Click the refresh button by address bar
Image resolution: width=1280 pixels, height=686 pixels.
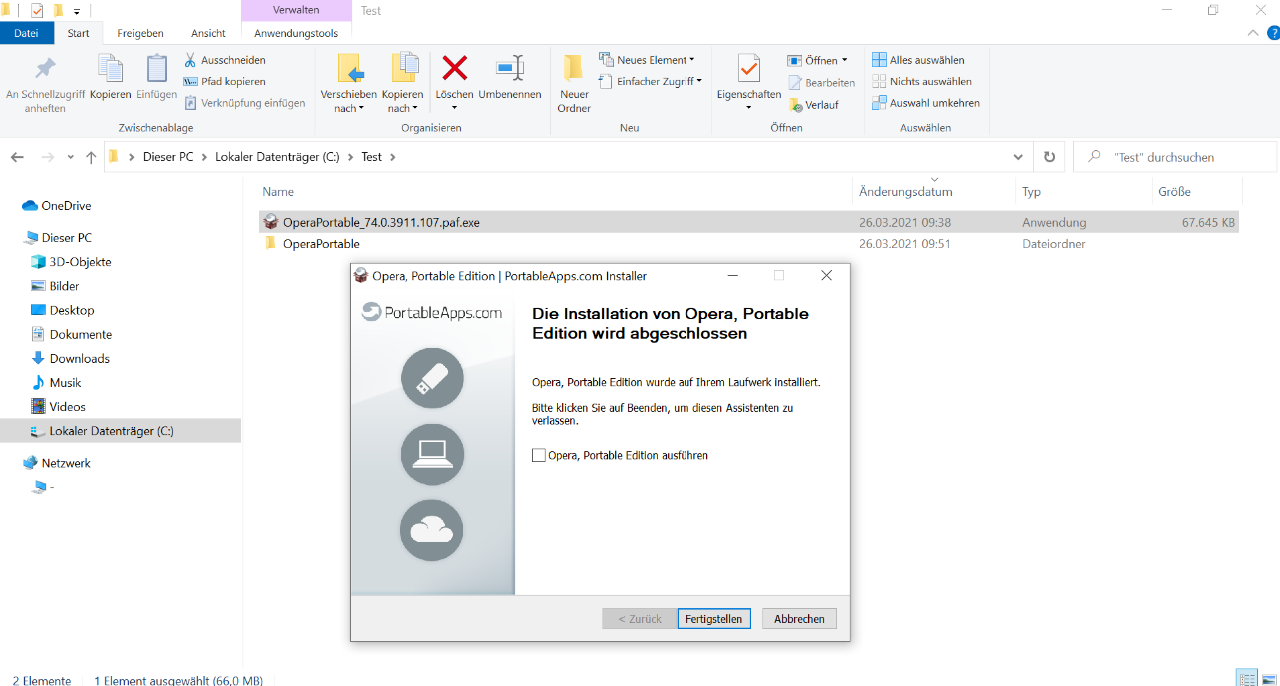[x=1049, y=157]
